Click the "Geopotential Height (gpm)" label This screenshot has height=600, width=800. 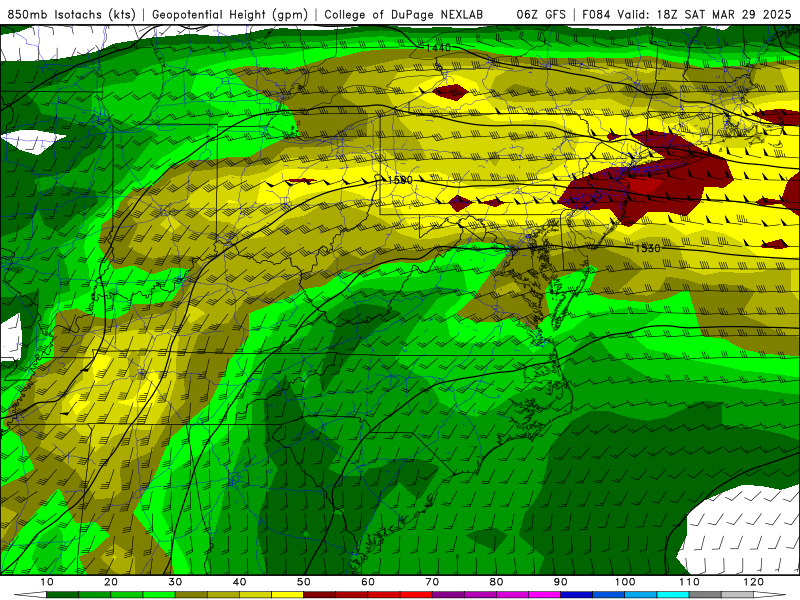pyautogui.click(x=230, y=14)
